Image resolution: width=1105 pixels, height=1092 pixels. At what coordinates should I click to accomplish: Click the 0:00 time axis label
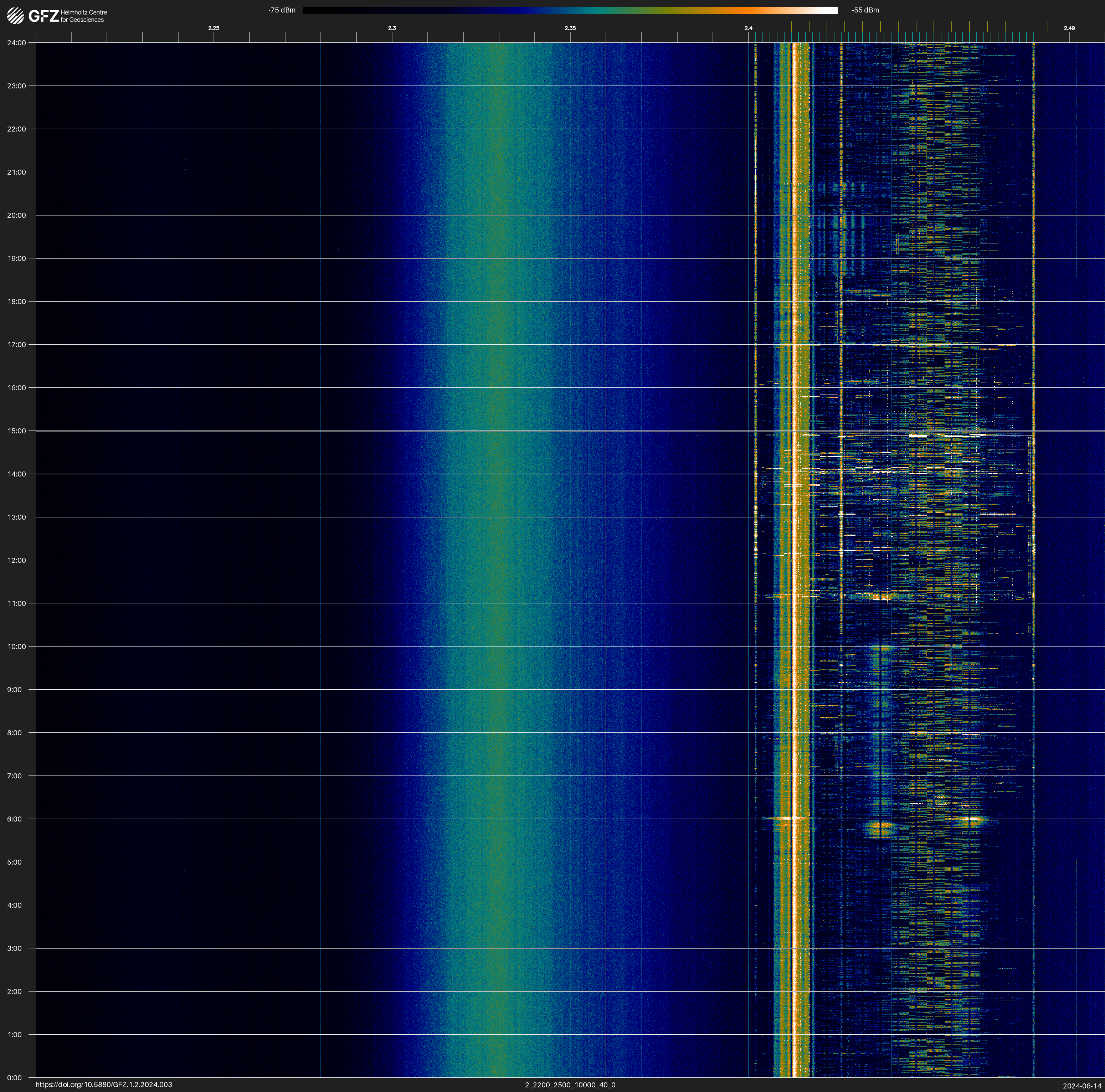[14, 1078]
